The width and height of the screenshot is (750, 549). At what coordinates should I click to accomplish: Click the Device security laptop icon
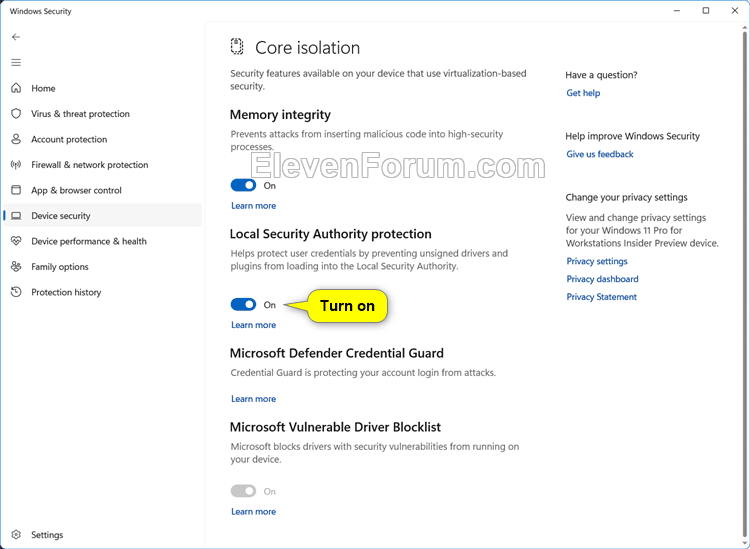[16, 216]
